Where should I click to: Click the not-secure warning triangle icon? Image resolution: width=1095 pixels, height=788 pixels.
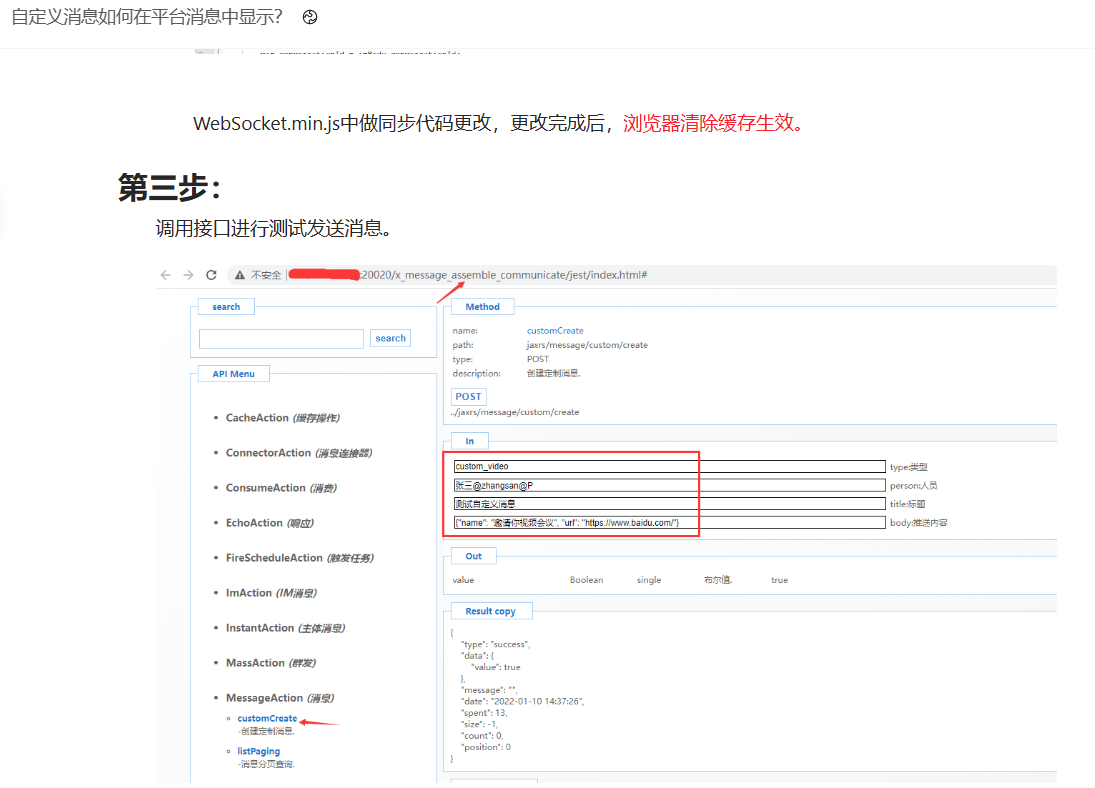240,275
